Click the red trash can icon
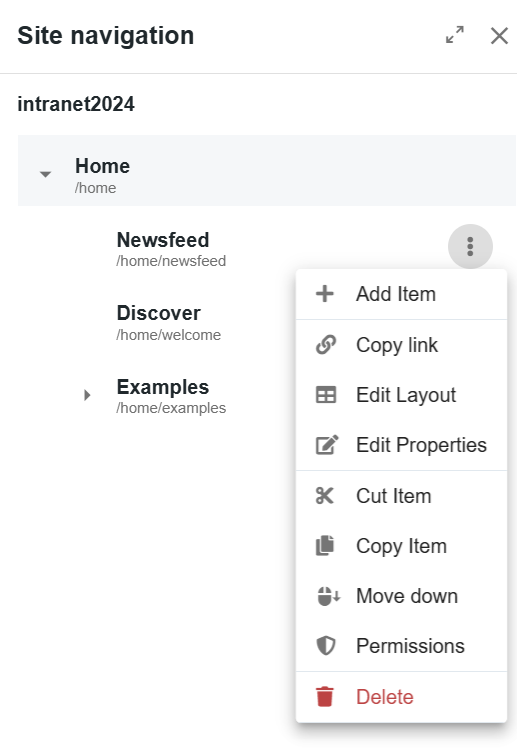The width and height of the screenshot is (517, 751). point(325,696)
